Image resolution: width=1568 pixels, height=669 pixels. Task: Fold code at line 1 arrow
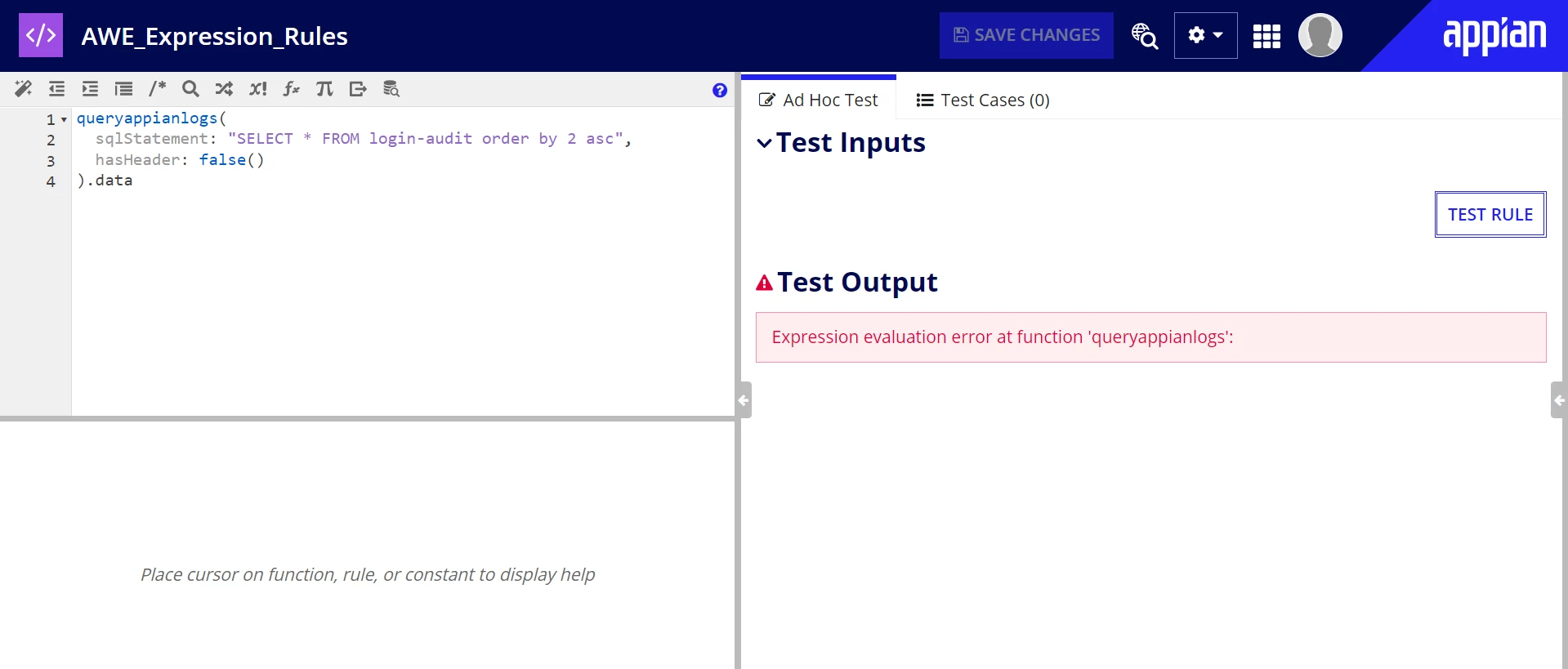64,120
